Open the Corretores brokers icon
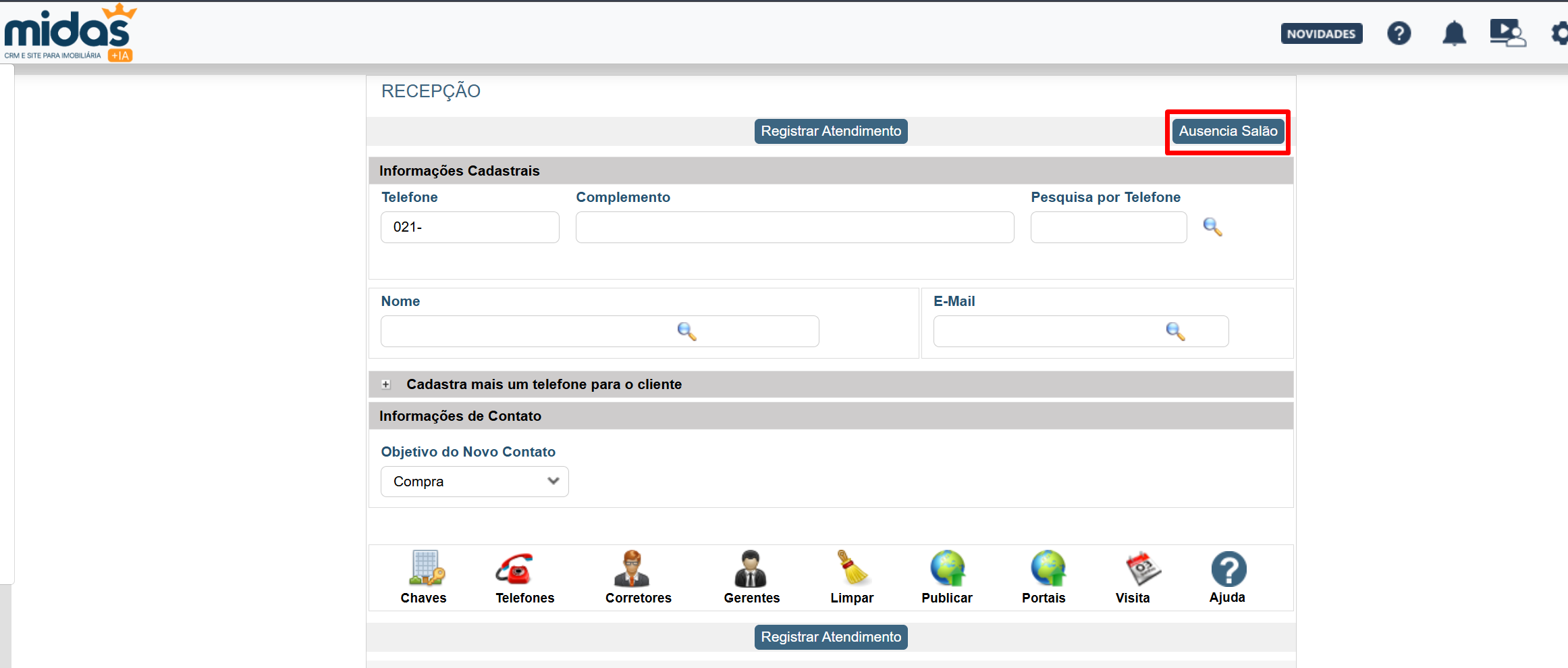The image size is (1568, 668). coord(632,569)
